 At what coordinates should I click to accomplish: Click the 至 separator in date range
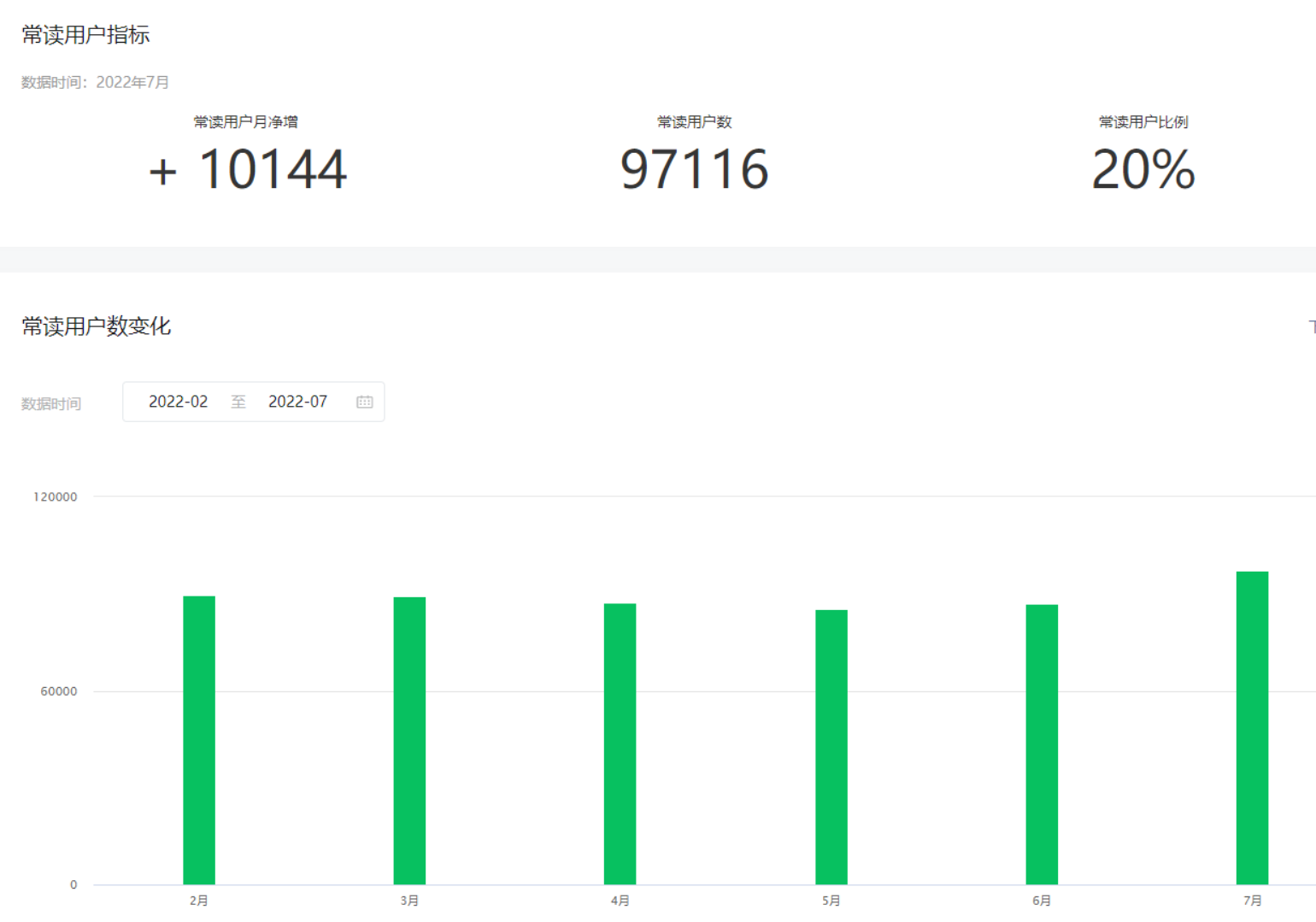[x=238, y=402]
